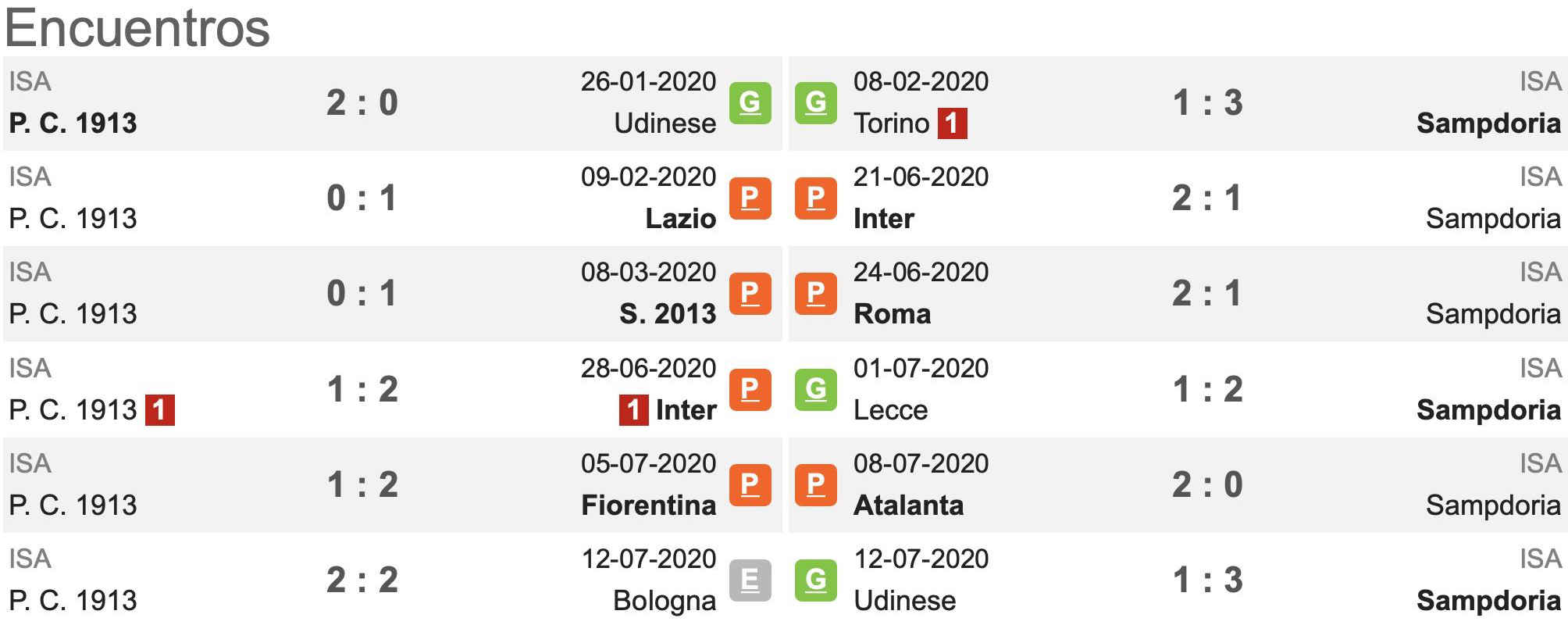Screen dimensions: 1568x625
Task: Open the 1 : 3 score of Torino–Sampdoria
Action: 1207,103
